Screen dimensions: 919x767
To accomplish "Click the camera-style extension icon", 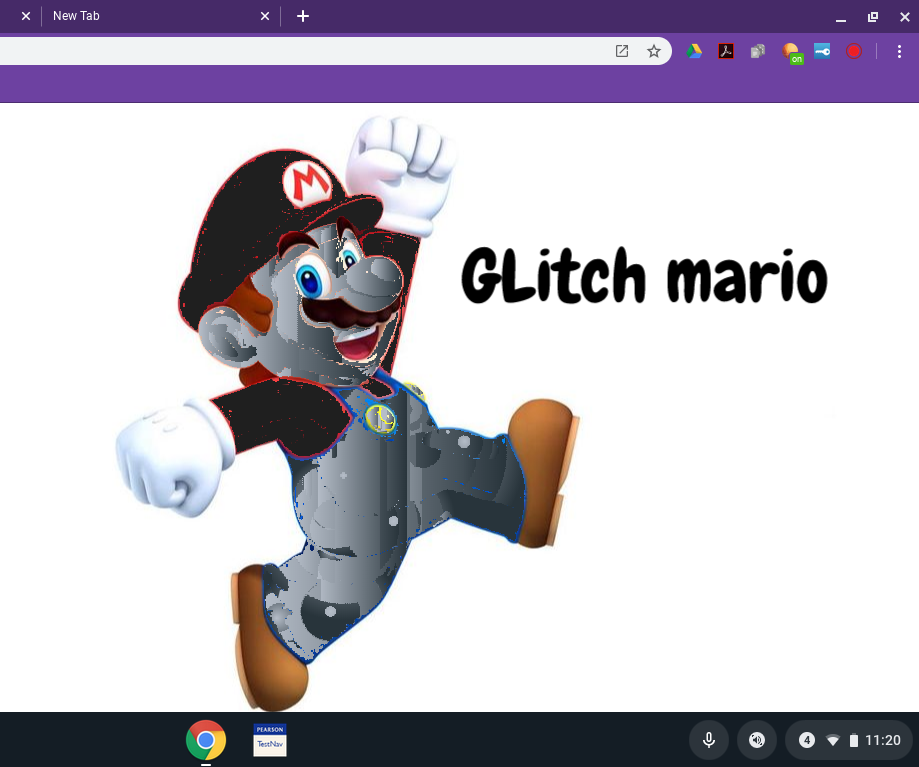I will coord(757,51).
